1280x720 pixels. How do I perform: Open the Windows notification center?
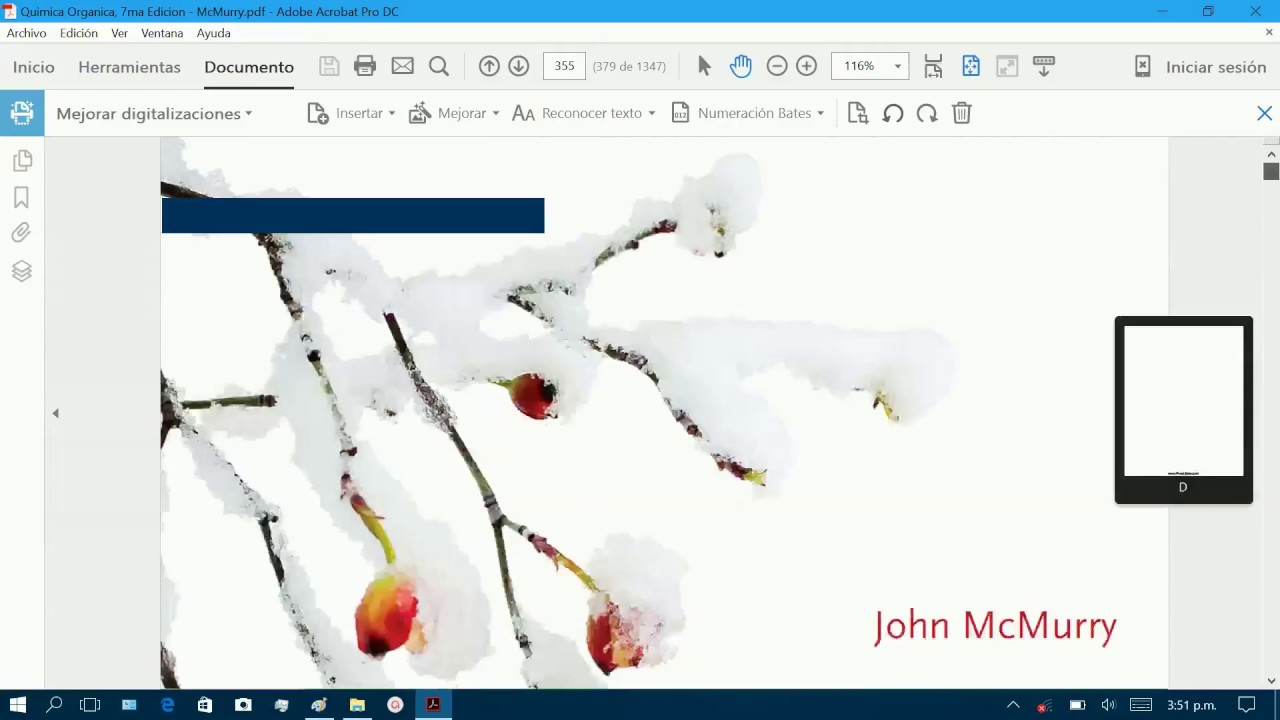[1246, 705]
